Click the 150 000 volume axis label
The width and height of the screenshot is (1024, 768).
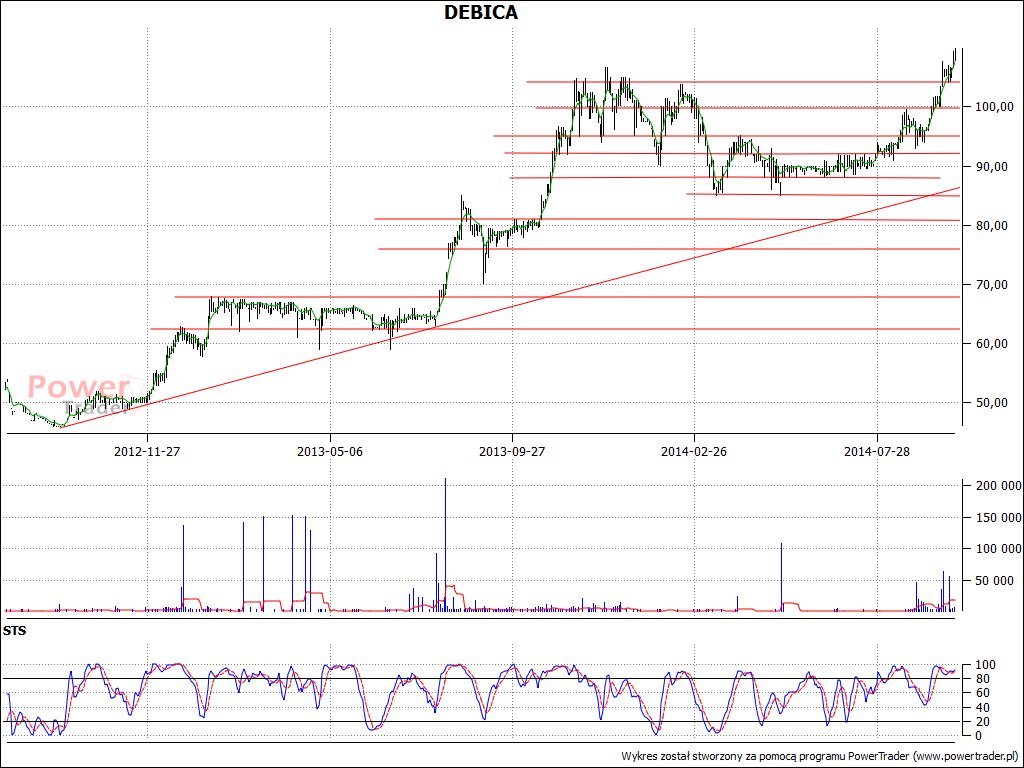pyautogui.click(x=999, y=518)
